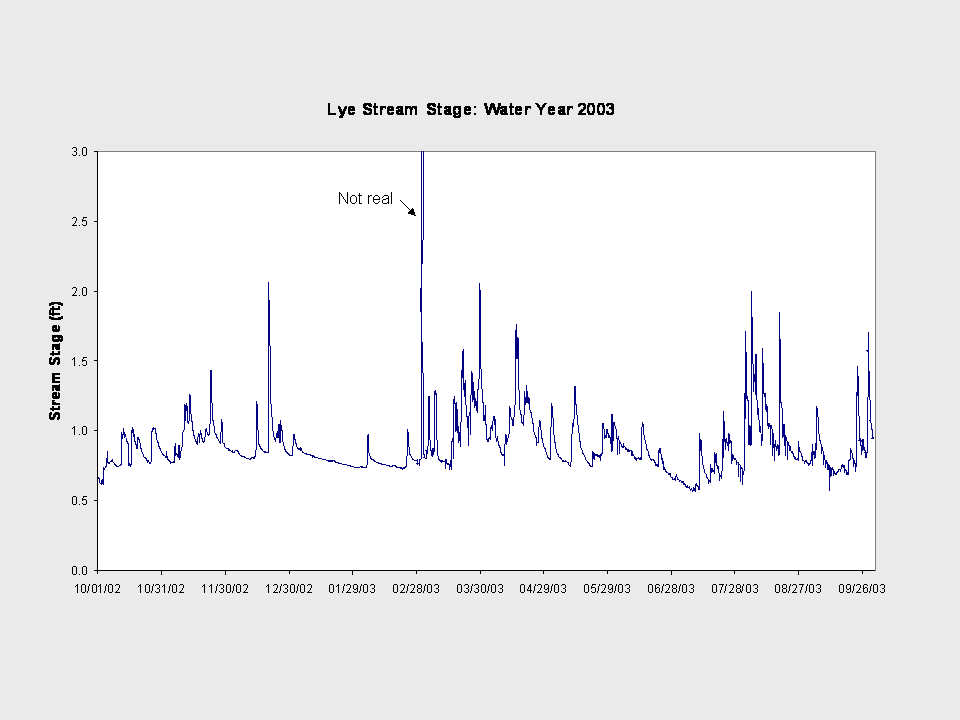Click the 09/26/03 date label
The height and width of the screenshot is (720, 960).
tap(861, 588)
